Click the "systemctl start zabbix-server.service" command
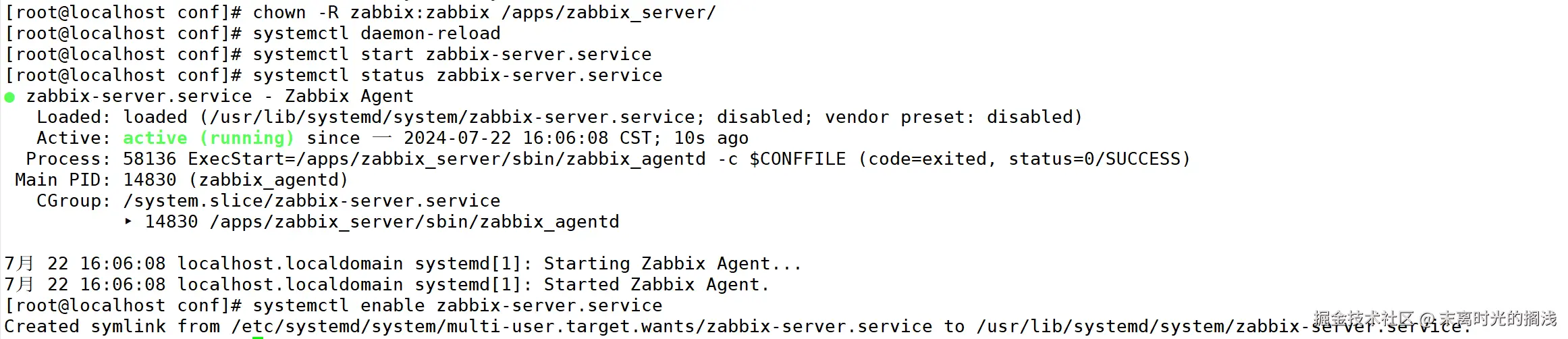 click(x=452, y=55)
